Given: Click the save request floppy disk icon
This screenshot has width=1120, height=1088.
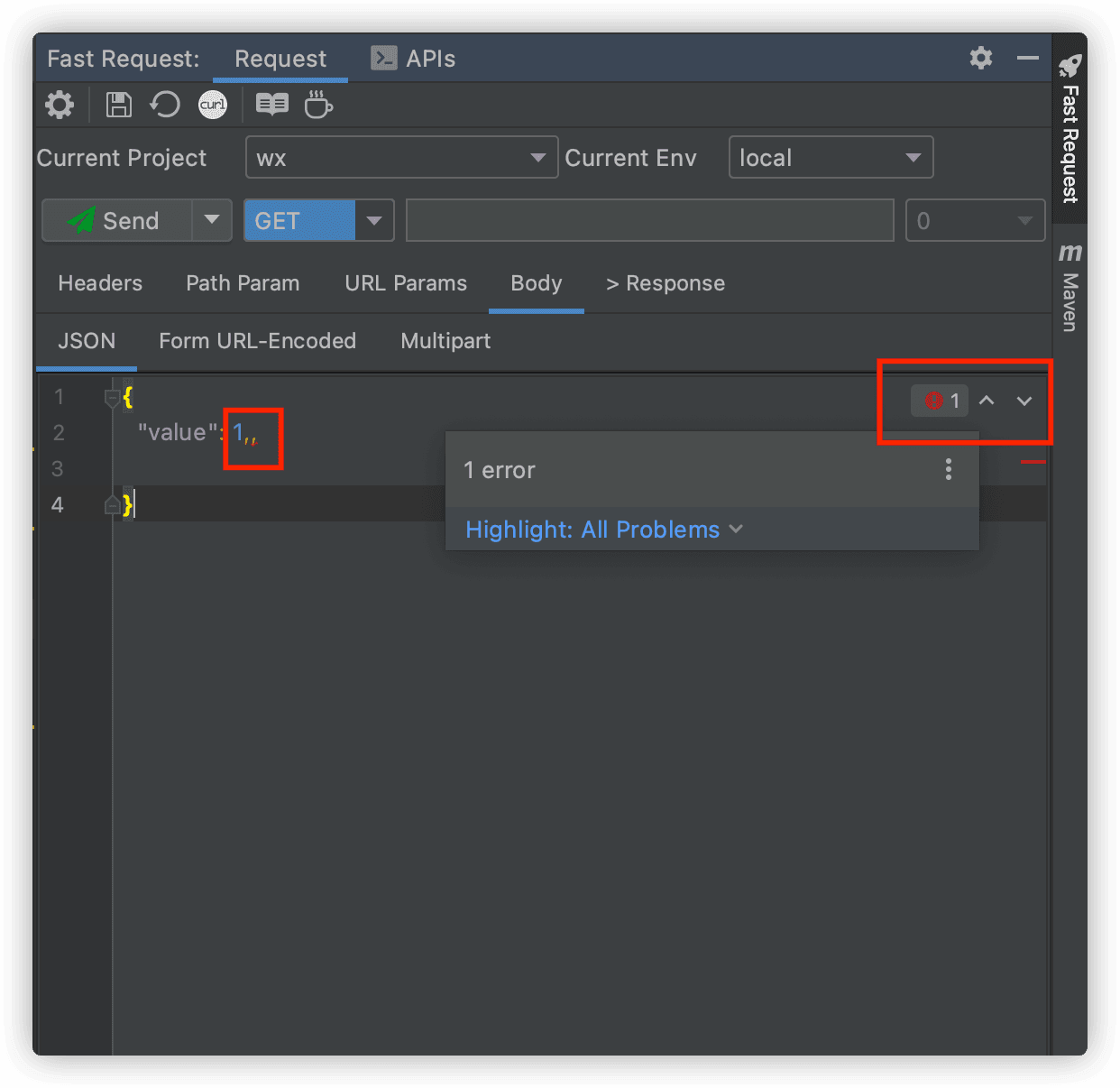Looking at the screenshot, I should pos(118,105).
